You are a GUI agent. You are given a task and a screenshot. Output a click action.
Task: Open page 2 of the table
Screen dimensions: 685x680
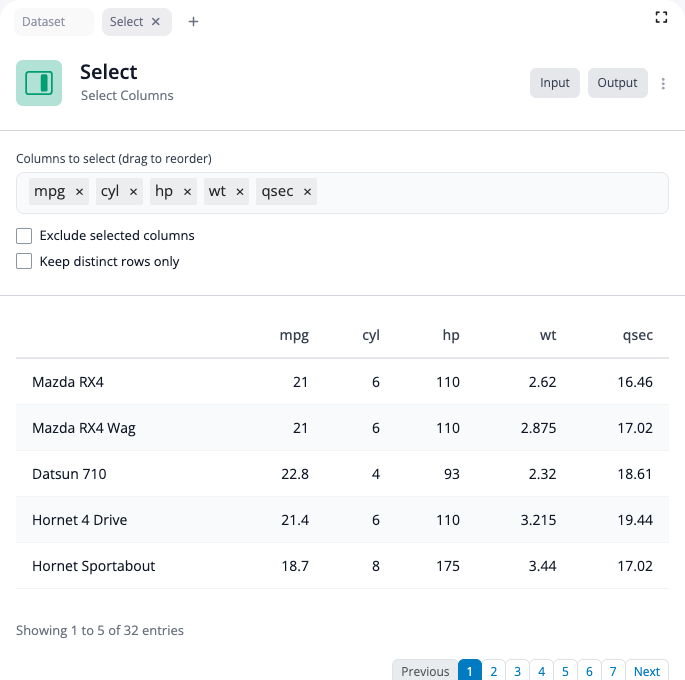(x=493, y=671)
